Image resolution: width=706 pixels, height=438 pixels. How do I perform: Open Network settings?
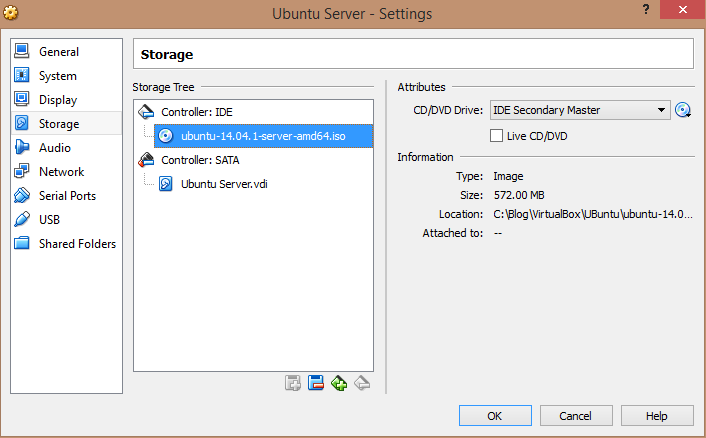coord(66,172)
